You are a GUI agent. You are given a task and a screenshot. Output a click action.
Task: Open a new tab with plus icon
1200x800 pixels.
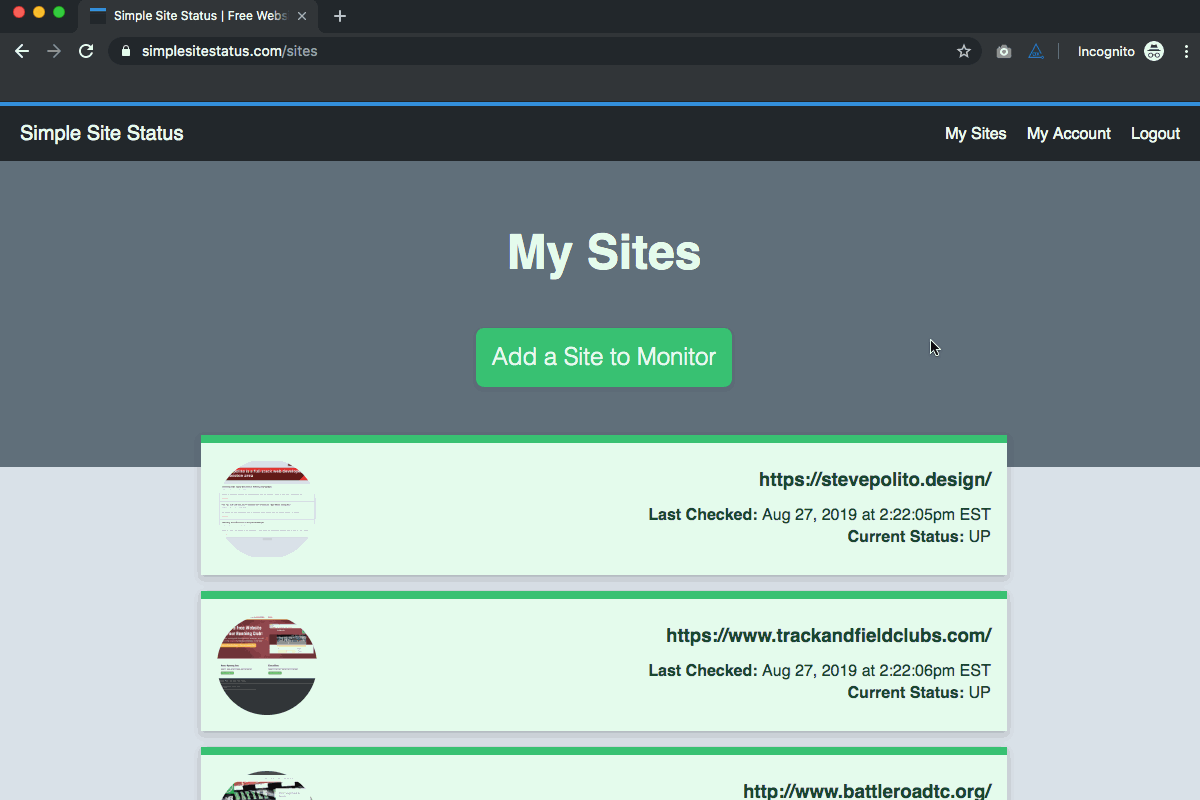(340, 16)
